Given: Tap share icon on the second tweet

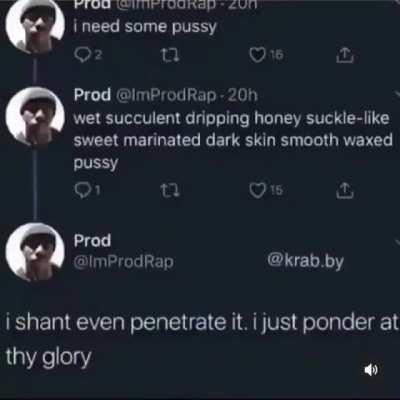Looking at the screenshot, I should (x=345, y=190).
